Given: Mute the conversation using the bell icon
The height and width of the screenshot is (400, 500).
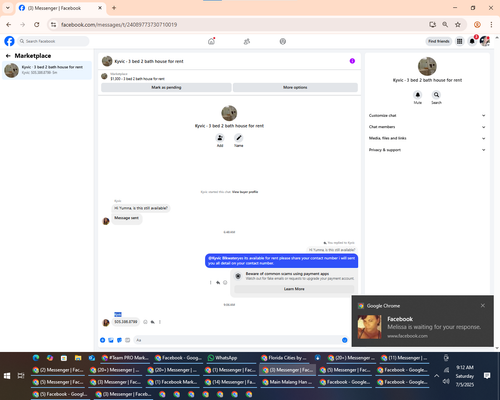Looking at the screenshot, I should point(418,95).
